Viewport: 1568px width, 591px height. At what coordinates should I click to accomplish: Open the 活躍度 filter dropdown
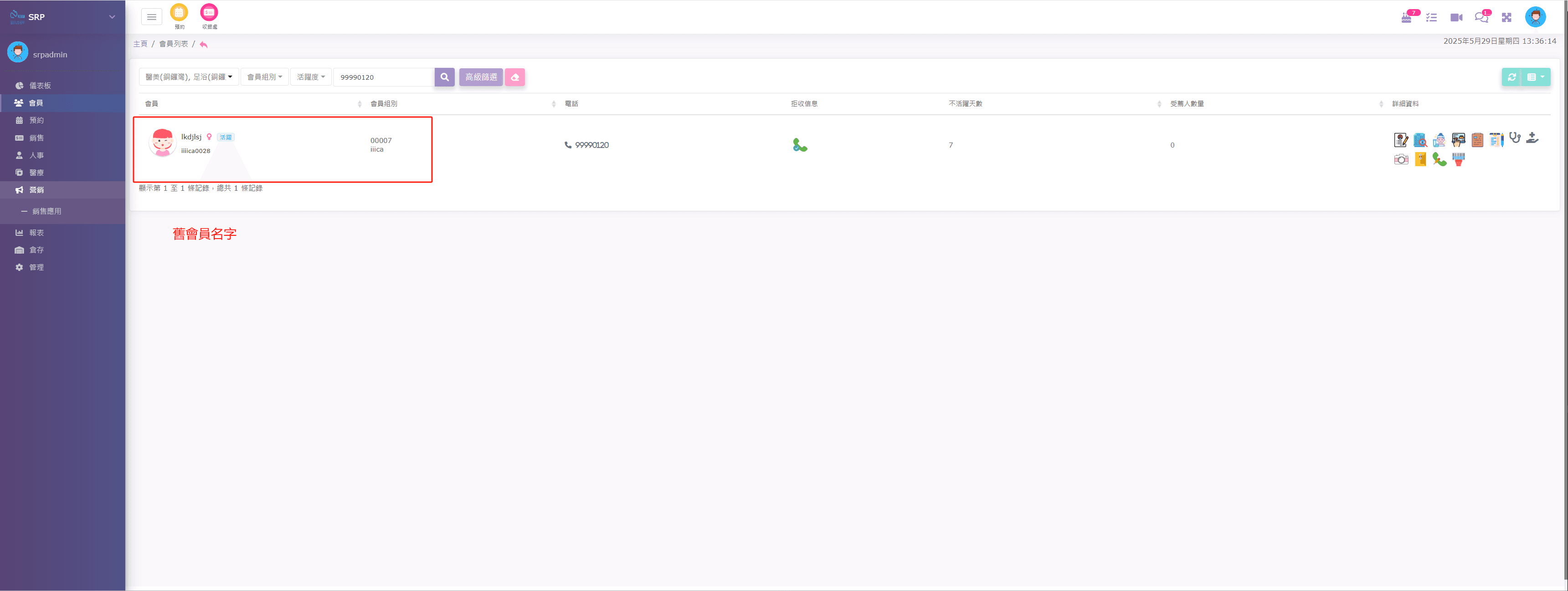click(x=310, y=77)
